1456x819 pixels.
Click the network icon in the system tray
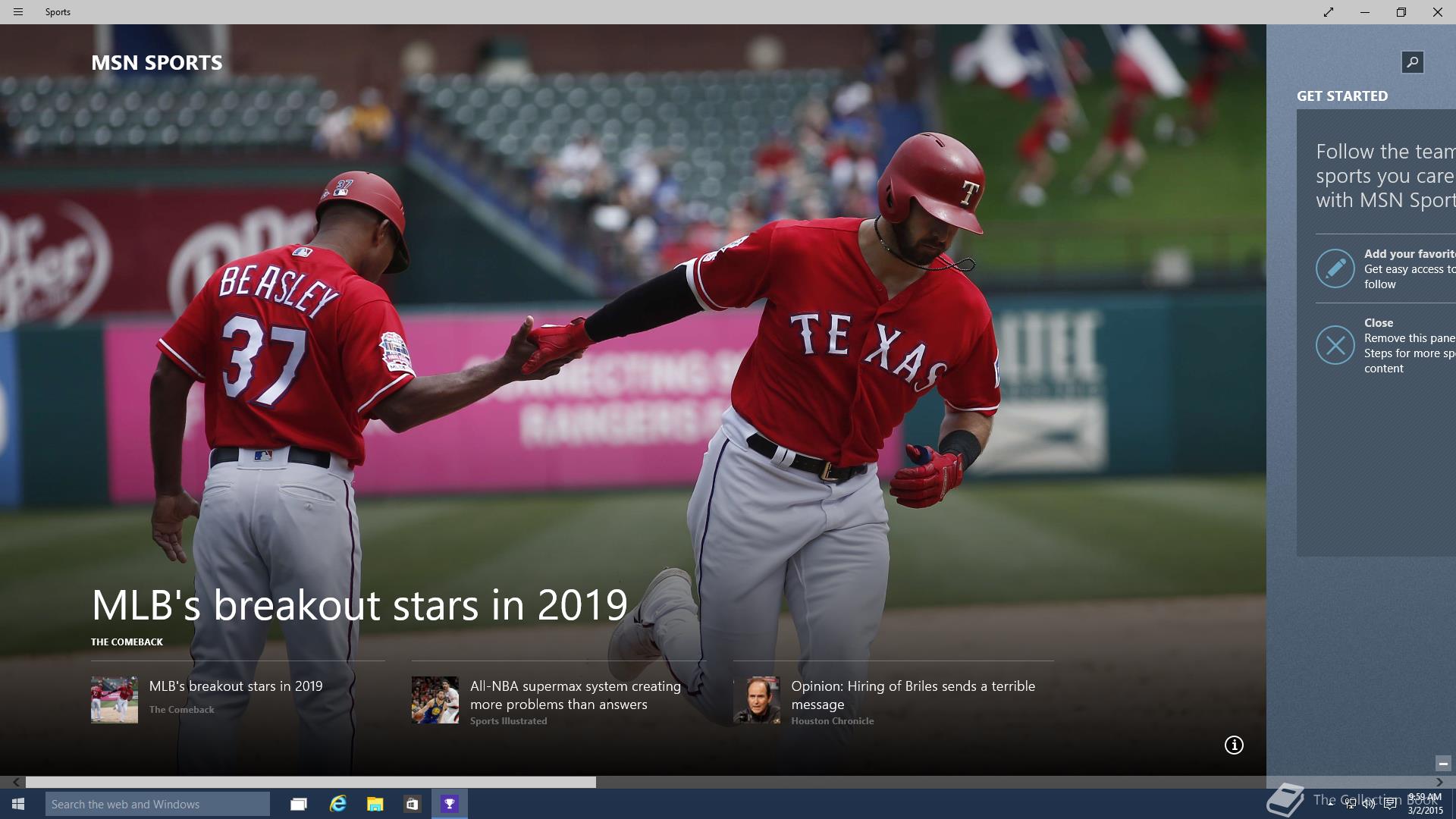pyautogui.click(x=1351, y=804)
